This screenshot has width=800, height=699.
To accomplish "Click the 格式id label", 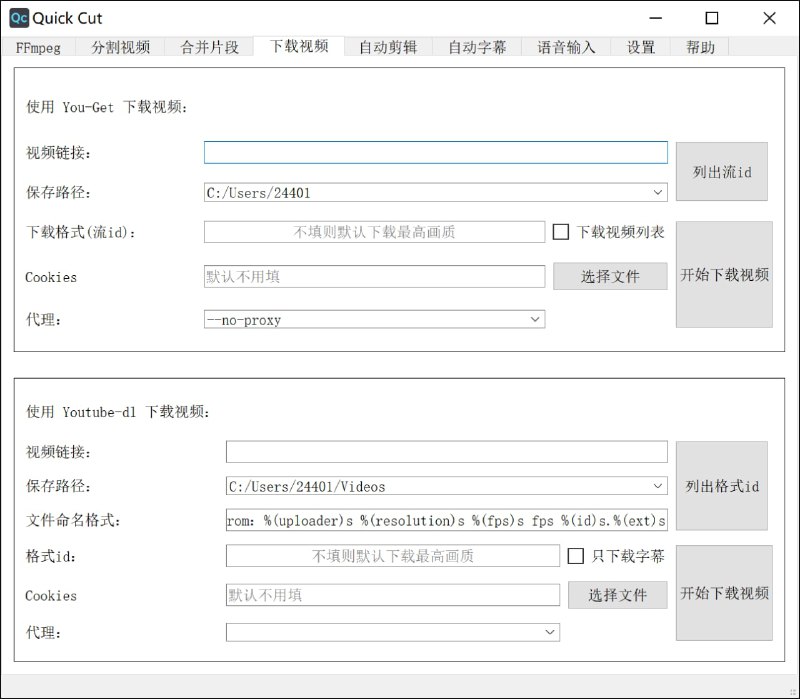I will [x=51, y=556].
